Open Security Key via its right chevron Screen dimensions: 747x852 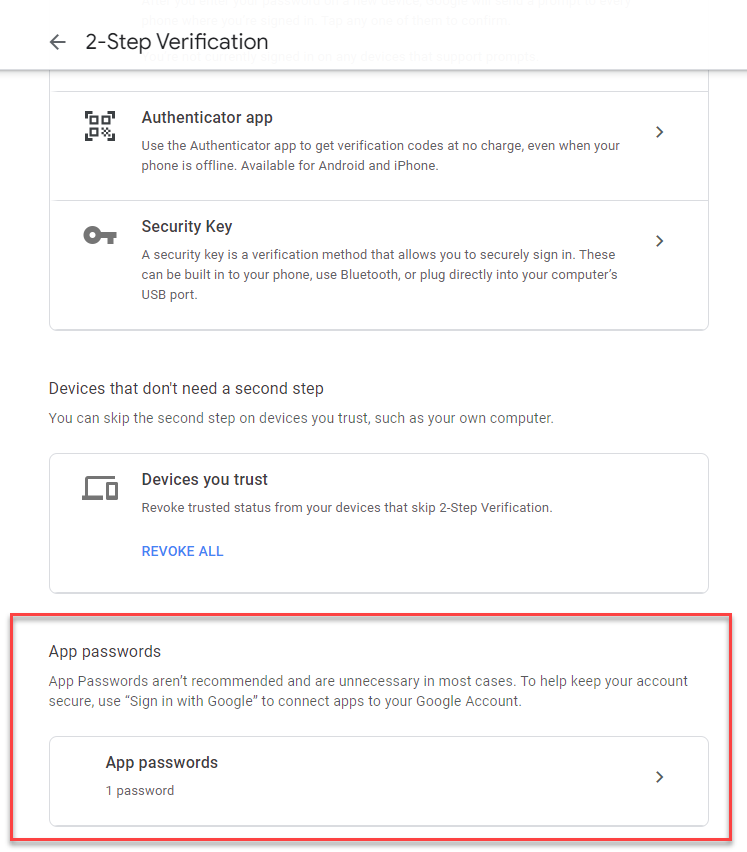click(659, 241)
